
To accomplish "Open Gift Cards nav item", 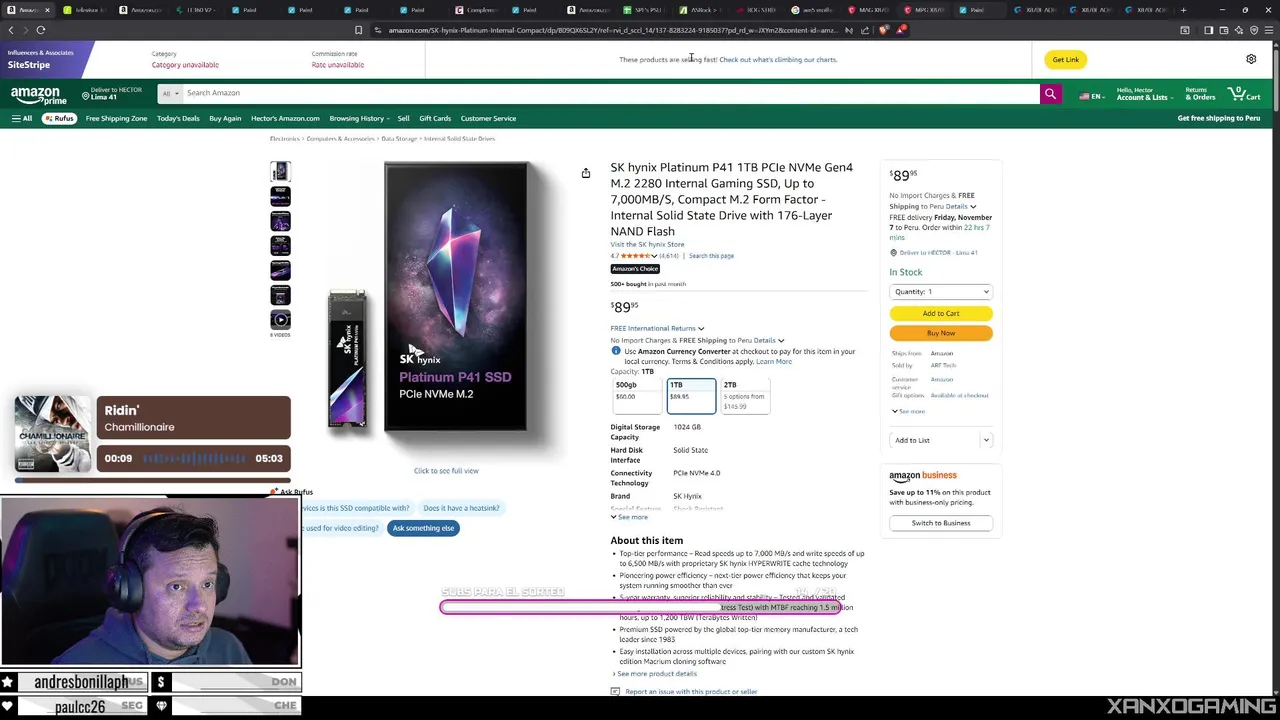I will pos(435,118).
